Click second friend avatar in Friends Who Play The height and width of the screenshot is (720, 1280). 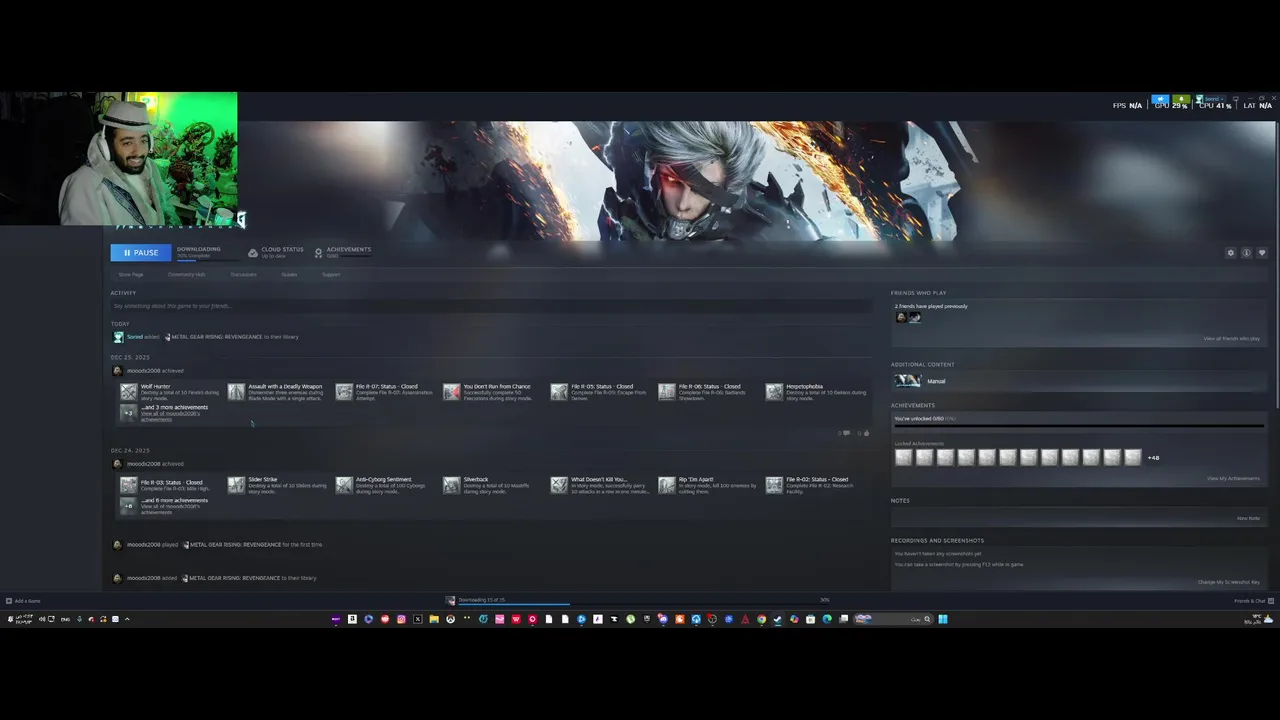[914, 317]
